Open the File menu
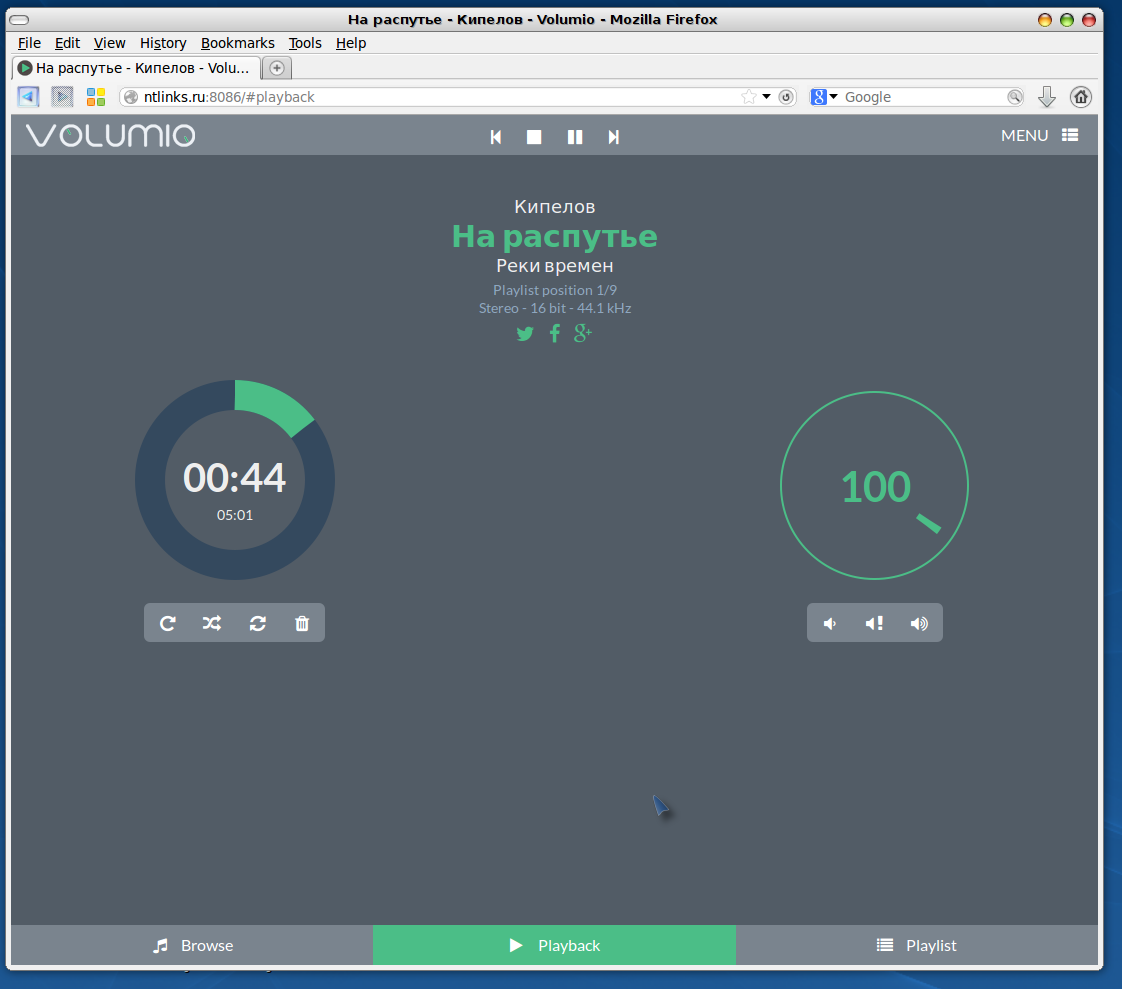Viewport: 1122px width, 989px height. click(29, 43)
